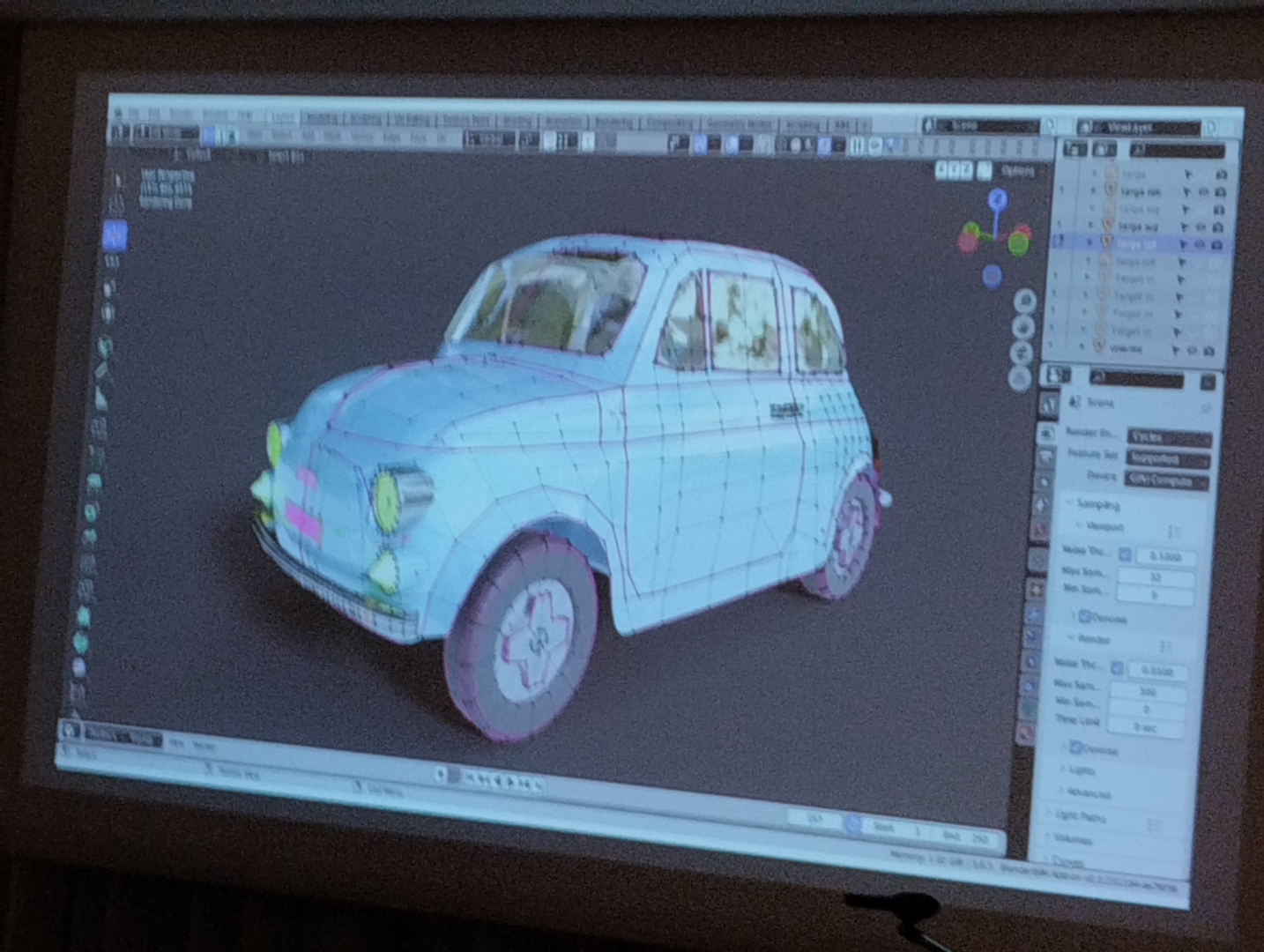Click Viewport Noise Threshold value 0.1000
1264x952 pixels.
[x=1166, y=557]
